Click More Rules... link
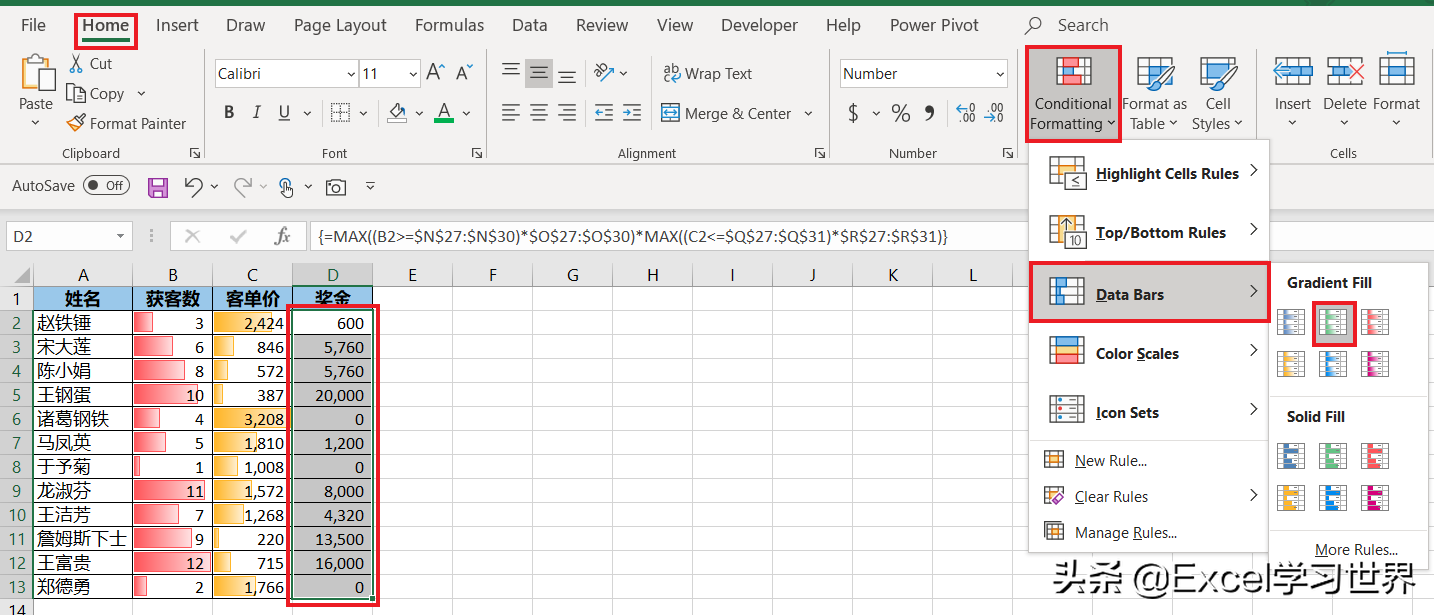The height and width of the screenshot is (615, 1434). tap(1356, 549)
